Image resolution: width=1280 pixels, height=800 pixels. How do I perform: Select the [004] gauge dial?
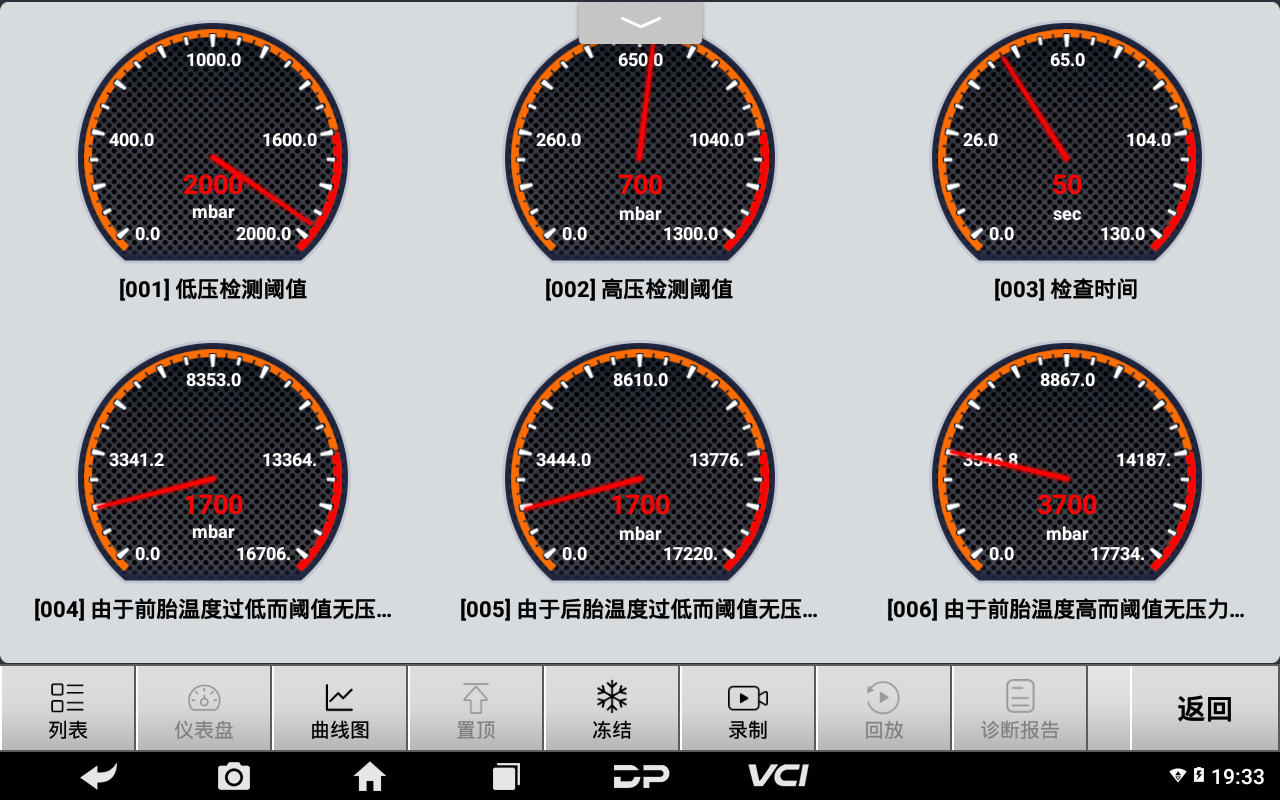[213, 462]
